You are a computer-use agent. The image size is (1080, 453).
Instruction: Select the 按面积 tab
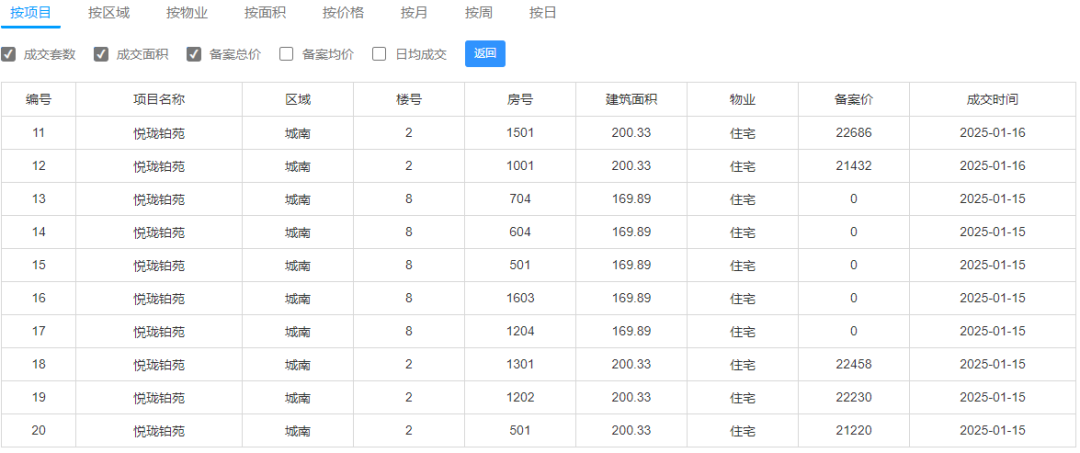tap(265, 12)
